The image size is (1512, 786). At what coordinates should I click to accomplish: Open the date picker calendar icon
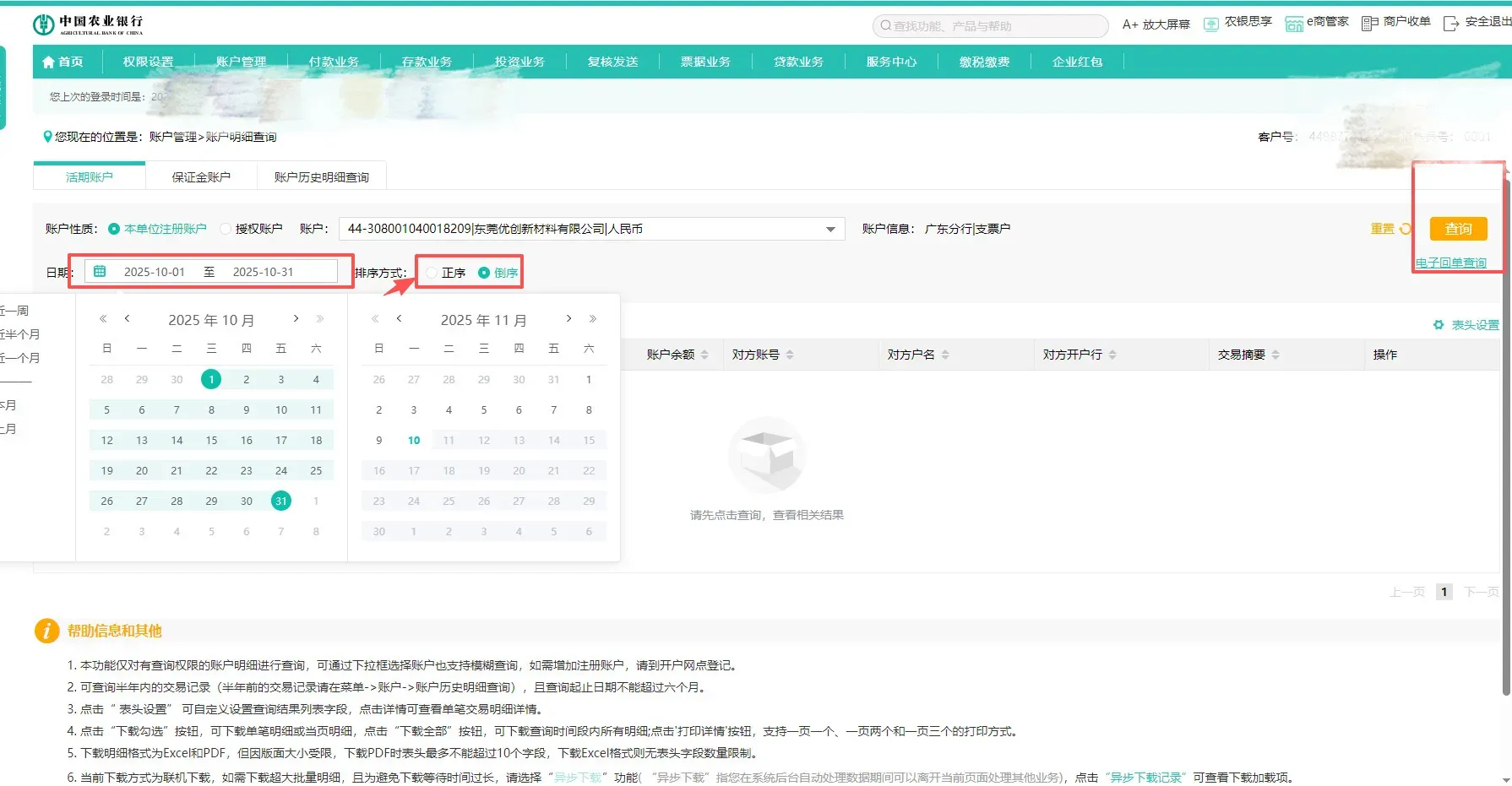pyautogui.click(x=100, y=270)
